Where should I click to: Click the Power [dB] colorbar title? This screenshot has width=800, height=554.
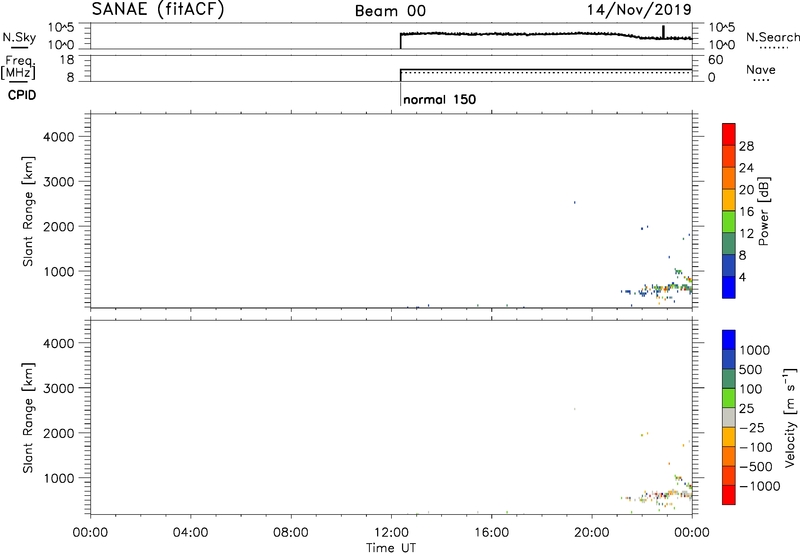click(764, 211)
